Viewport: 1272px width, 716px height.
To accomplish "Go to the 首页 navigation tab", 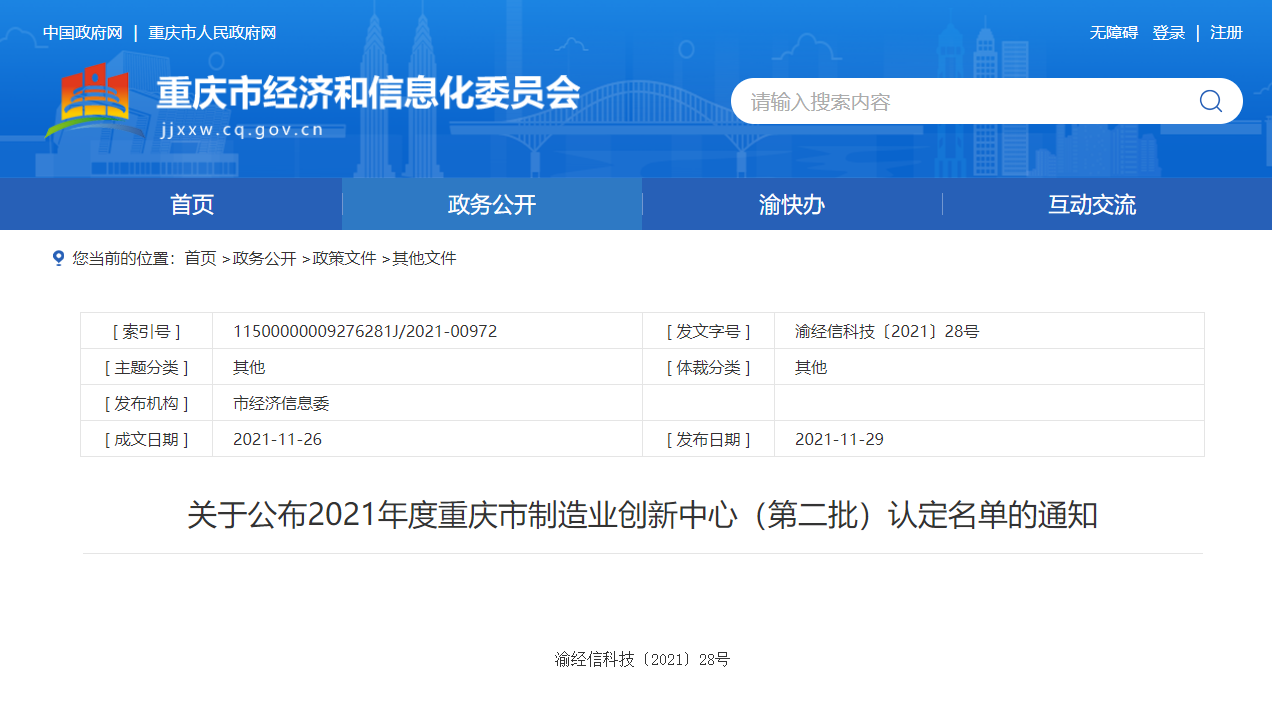I will point(192,205).
